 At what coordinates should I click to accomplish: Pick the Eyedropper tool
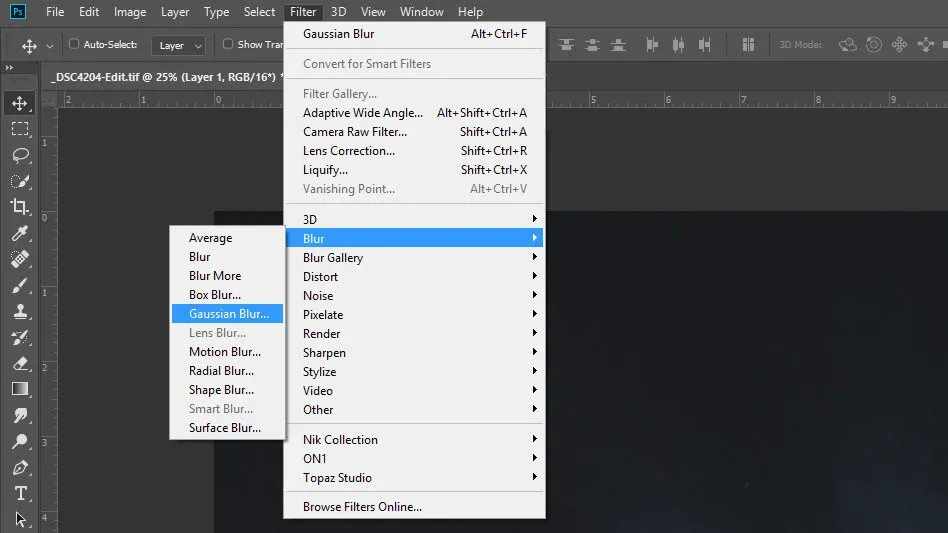click(20, 233)
